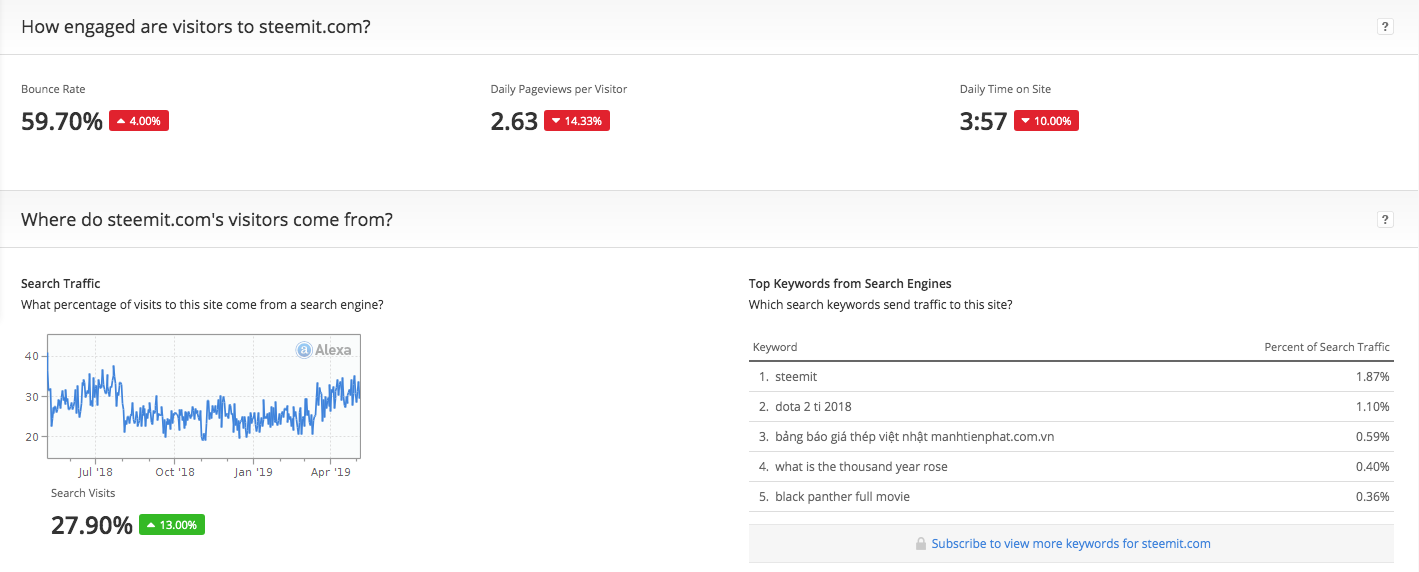
Task: Click the 0.40% search traffic value
Action: click(1372, 467)
